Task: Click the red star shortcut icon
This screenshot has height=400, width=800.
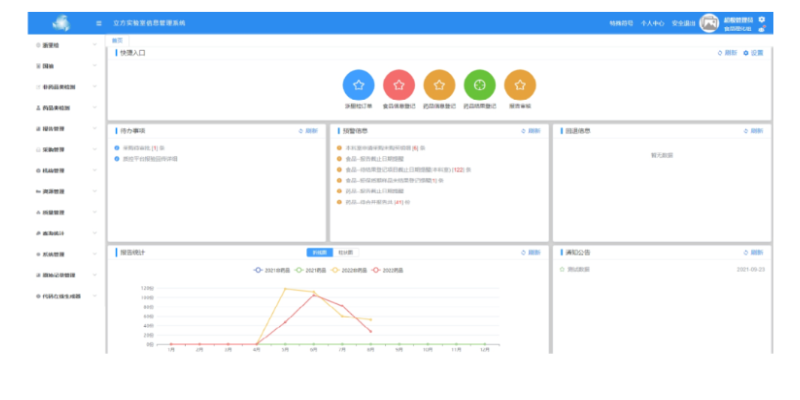Action: pos(399,85)
